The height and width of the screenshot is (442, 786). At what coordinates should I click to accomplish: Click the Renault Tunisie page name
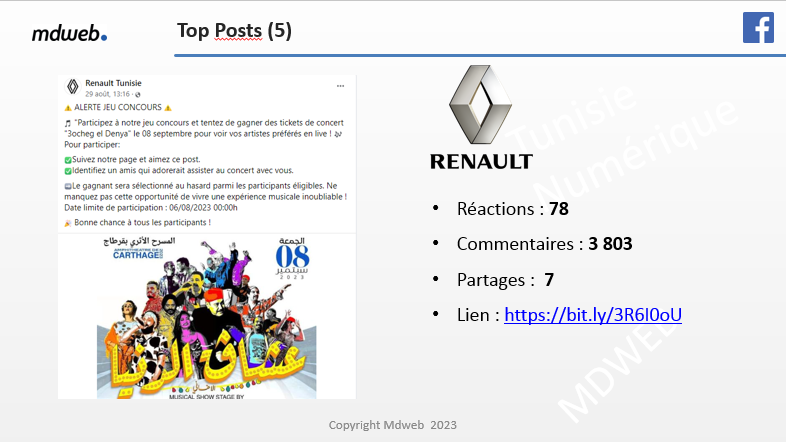coord(113,83)
